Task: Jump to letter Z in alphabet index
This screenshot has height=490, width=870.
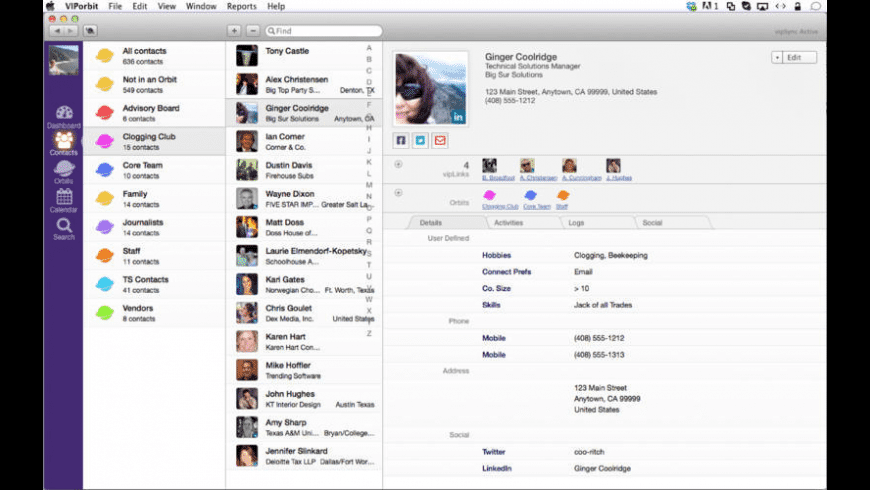Action: click(x=369, y=334)
